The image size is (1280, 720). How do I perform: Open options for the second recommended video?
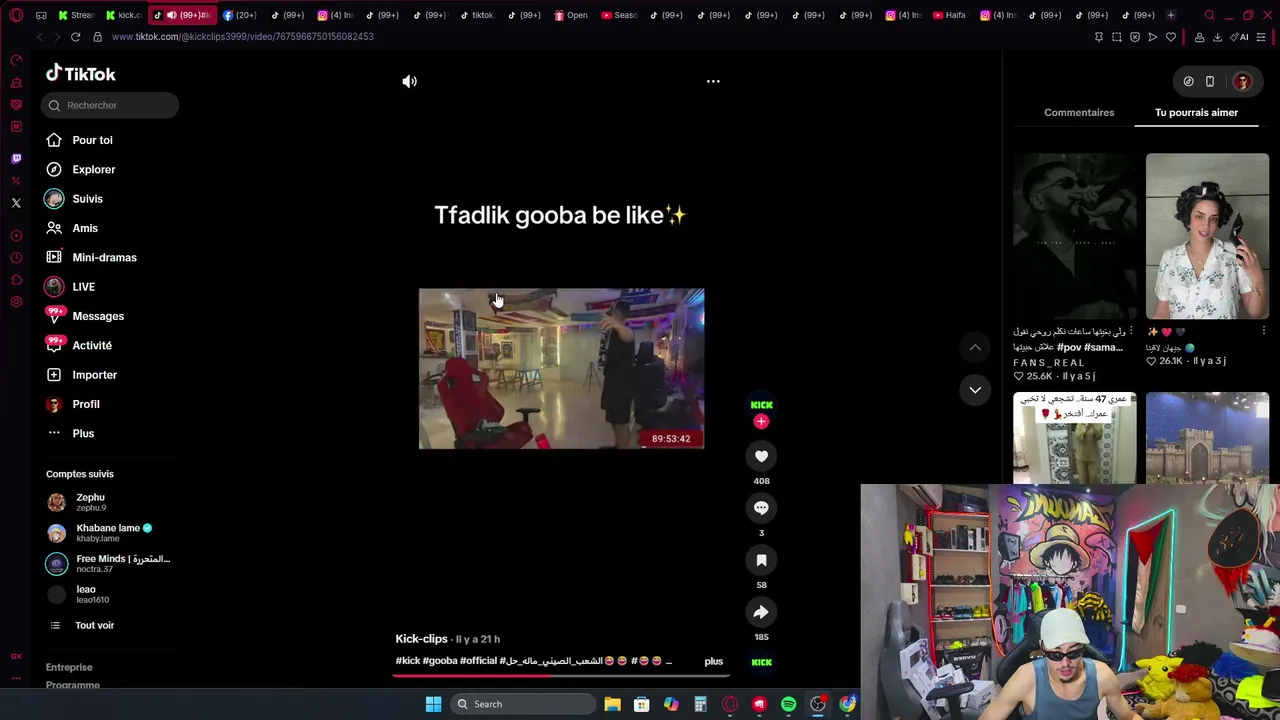coord(1263,331)
